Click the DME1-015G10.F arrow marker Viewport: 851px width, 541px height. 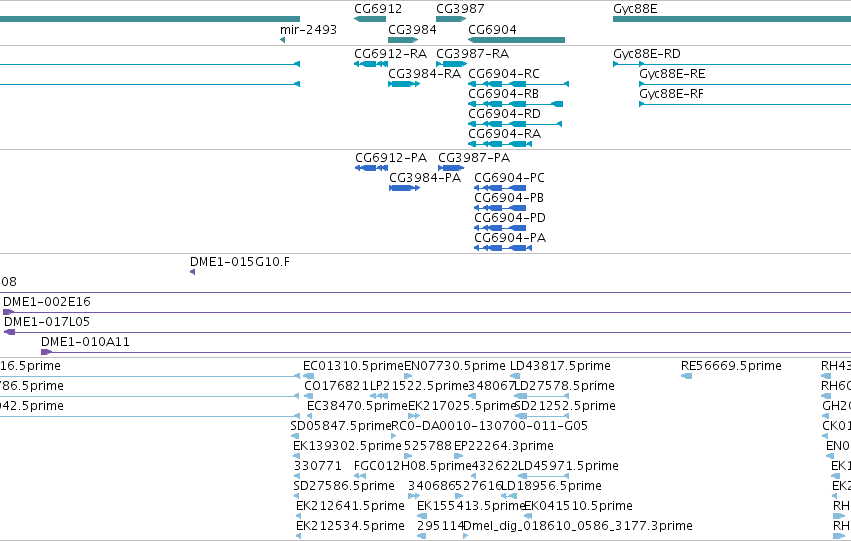coord(192,272)
